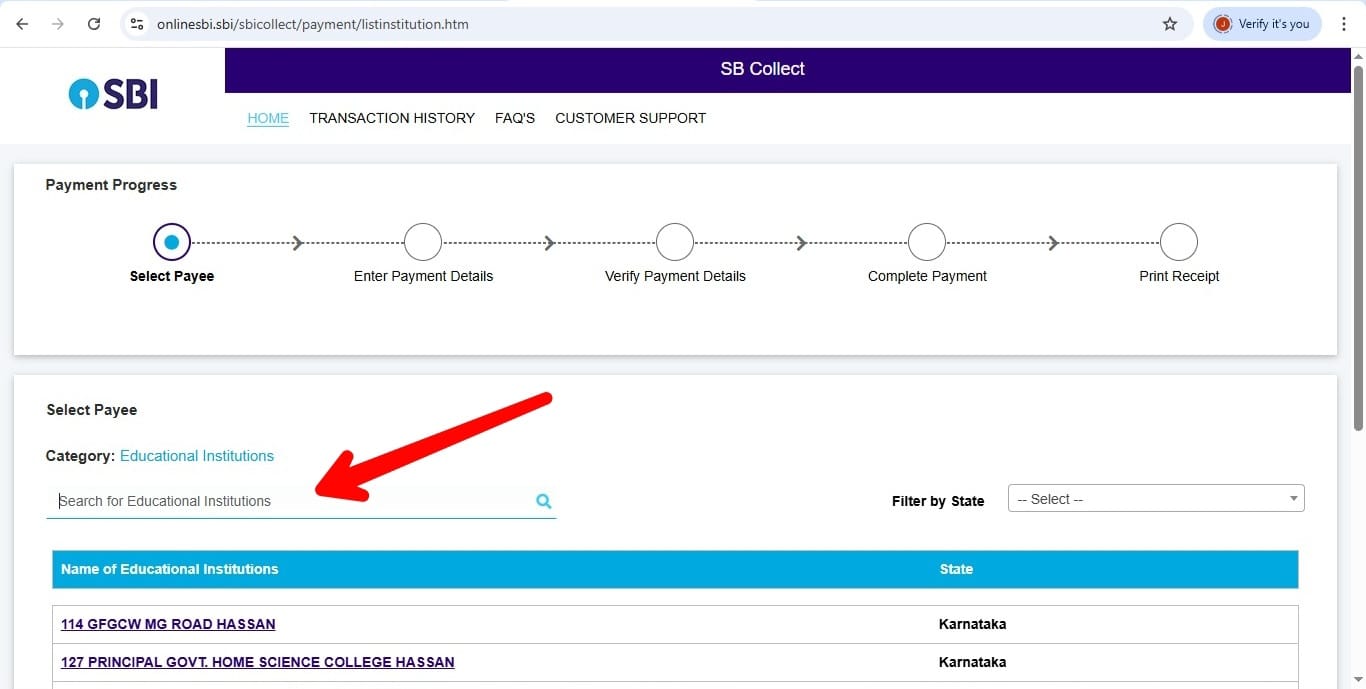Open the Transaction History menu

click(392, 118)
